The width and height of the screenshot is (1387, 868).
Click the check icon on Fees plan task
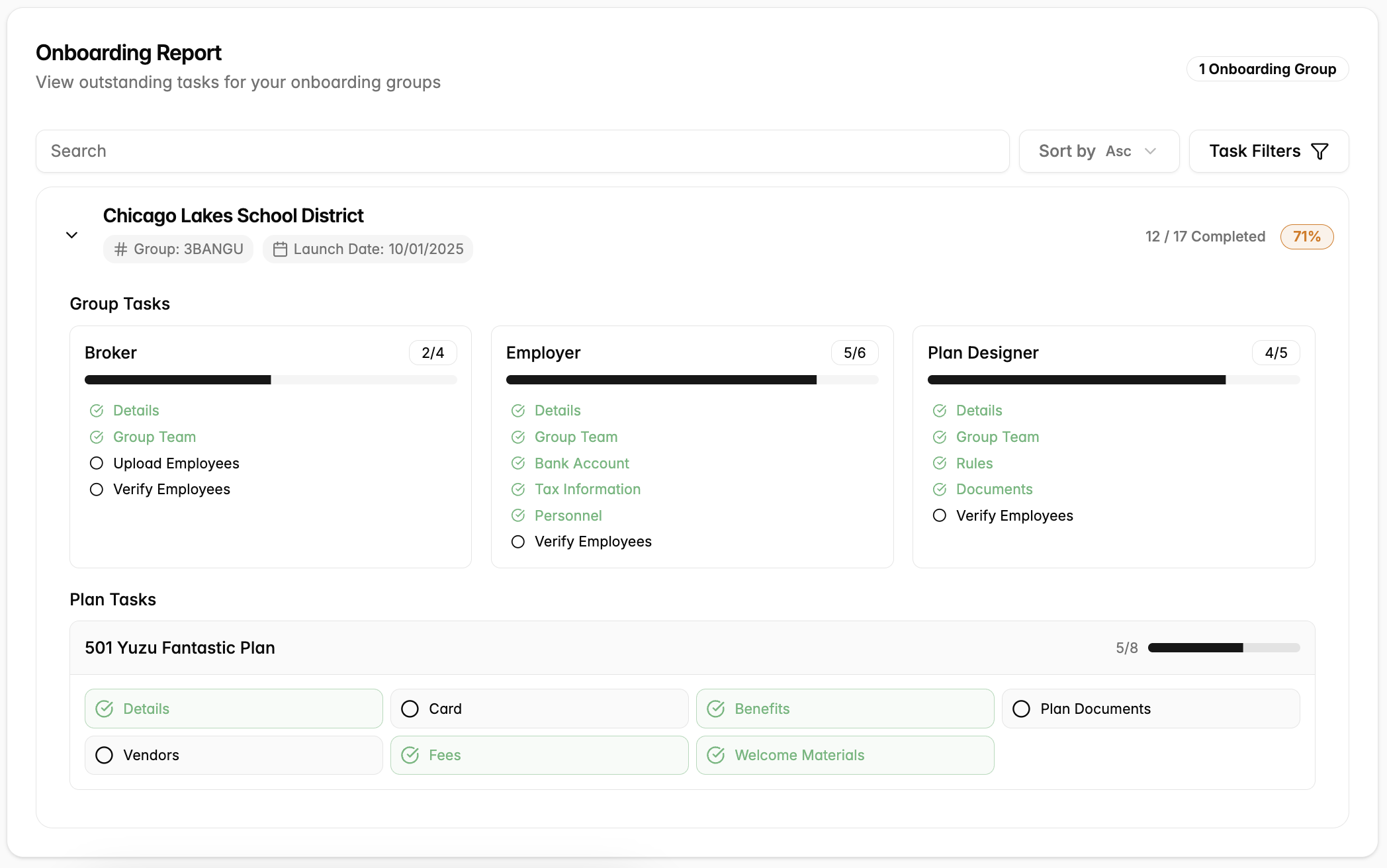tap(410, 755)
